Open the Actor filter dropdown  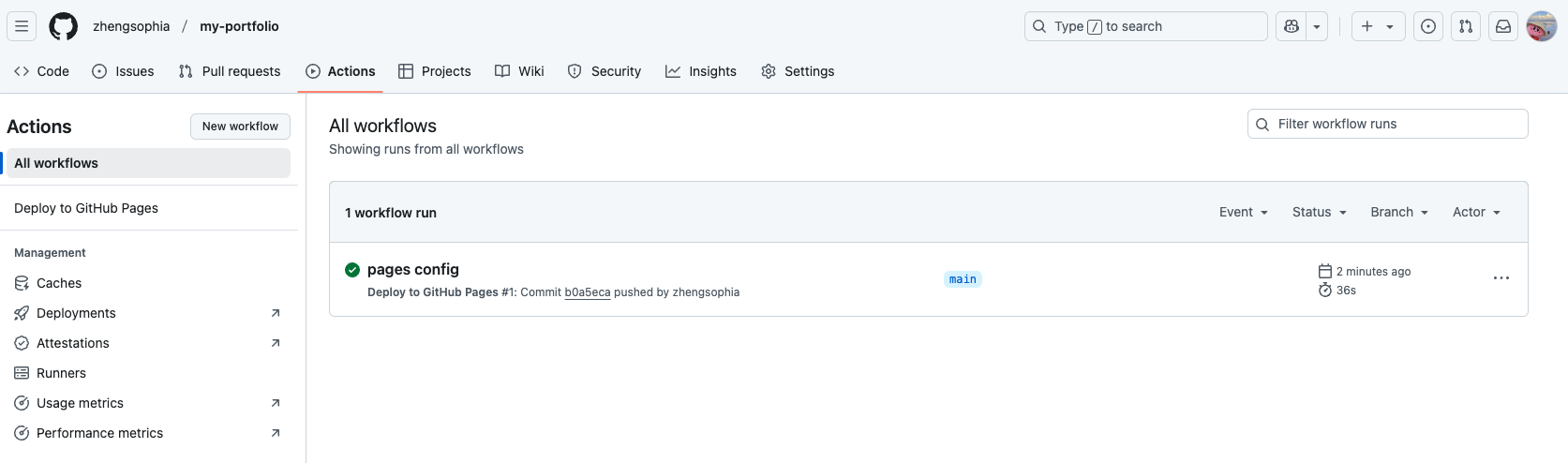[1477, 213]
